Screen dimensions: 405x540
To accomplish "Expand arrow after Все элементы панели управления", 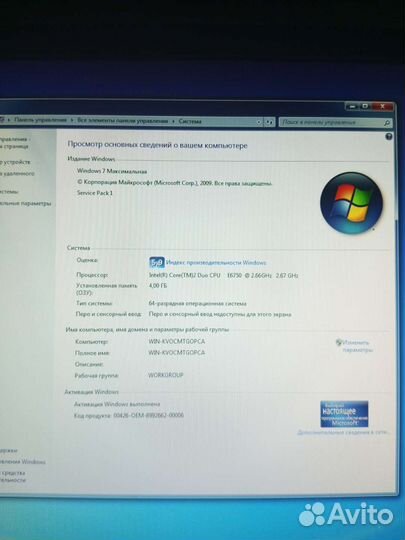I will (173, 121).
